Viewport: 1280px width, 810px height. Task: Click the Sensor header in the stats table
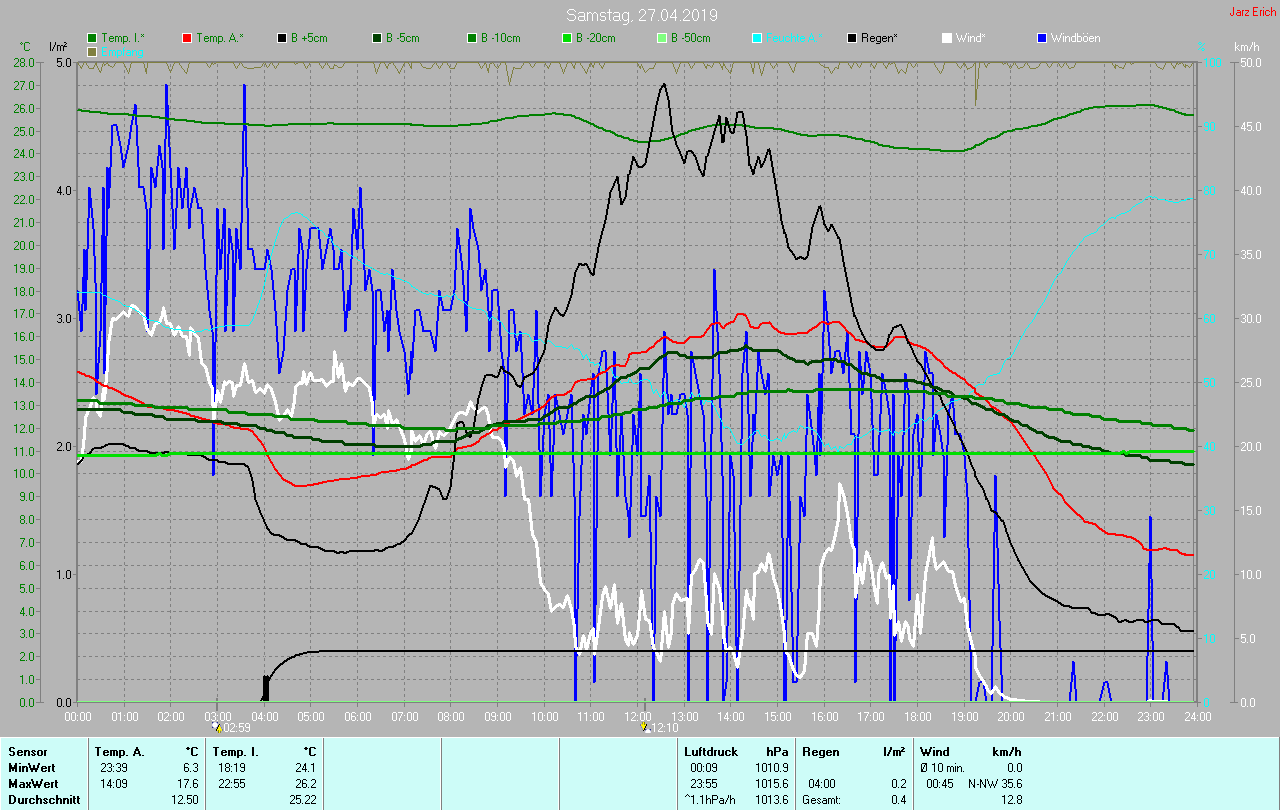click(27, 751)
